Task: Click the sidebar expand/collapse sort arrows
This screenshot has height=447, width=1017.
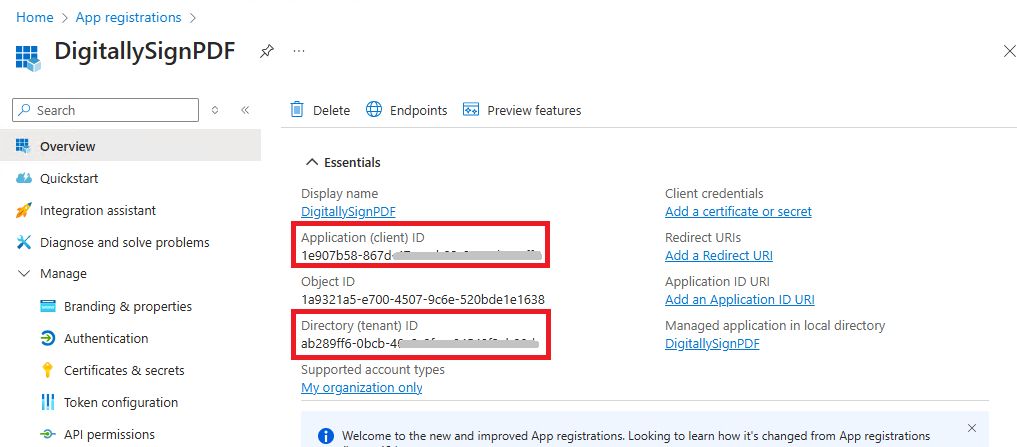Action: [215, 110]
